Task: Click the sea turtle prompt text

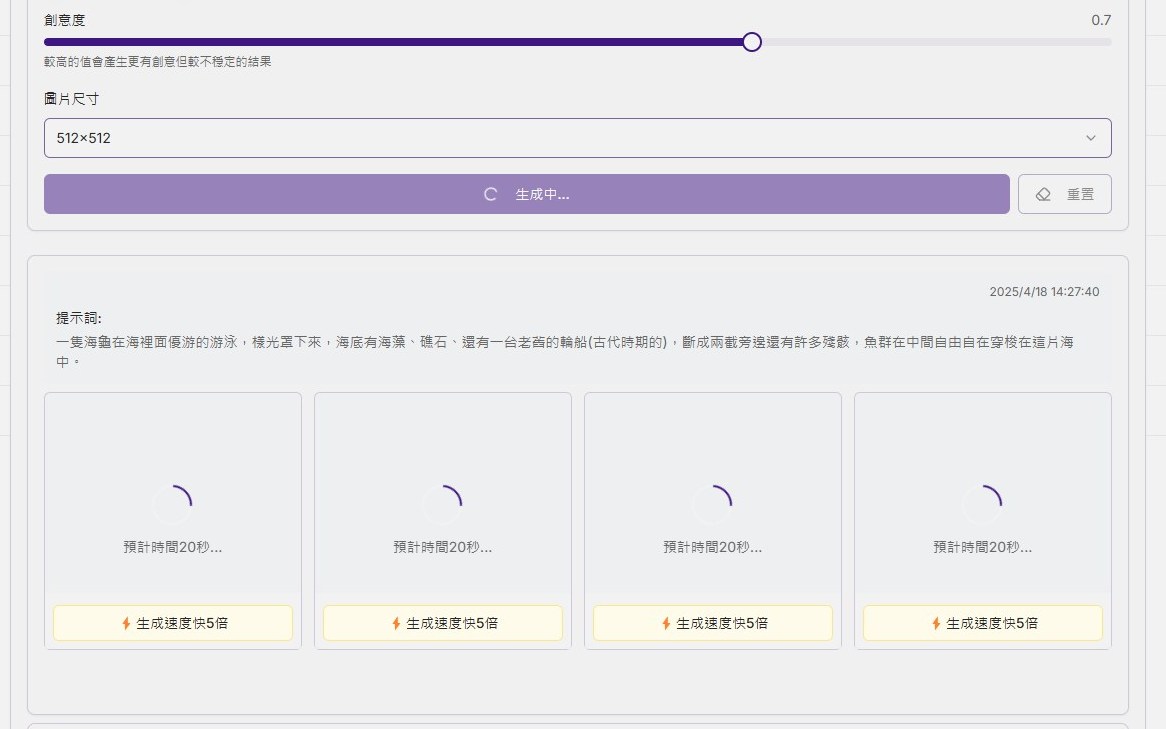Action: [x=564, y=352]
